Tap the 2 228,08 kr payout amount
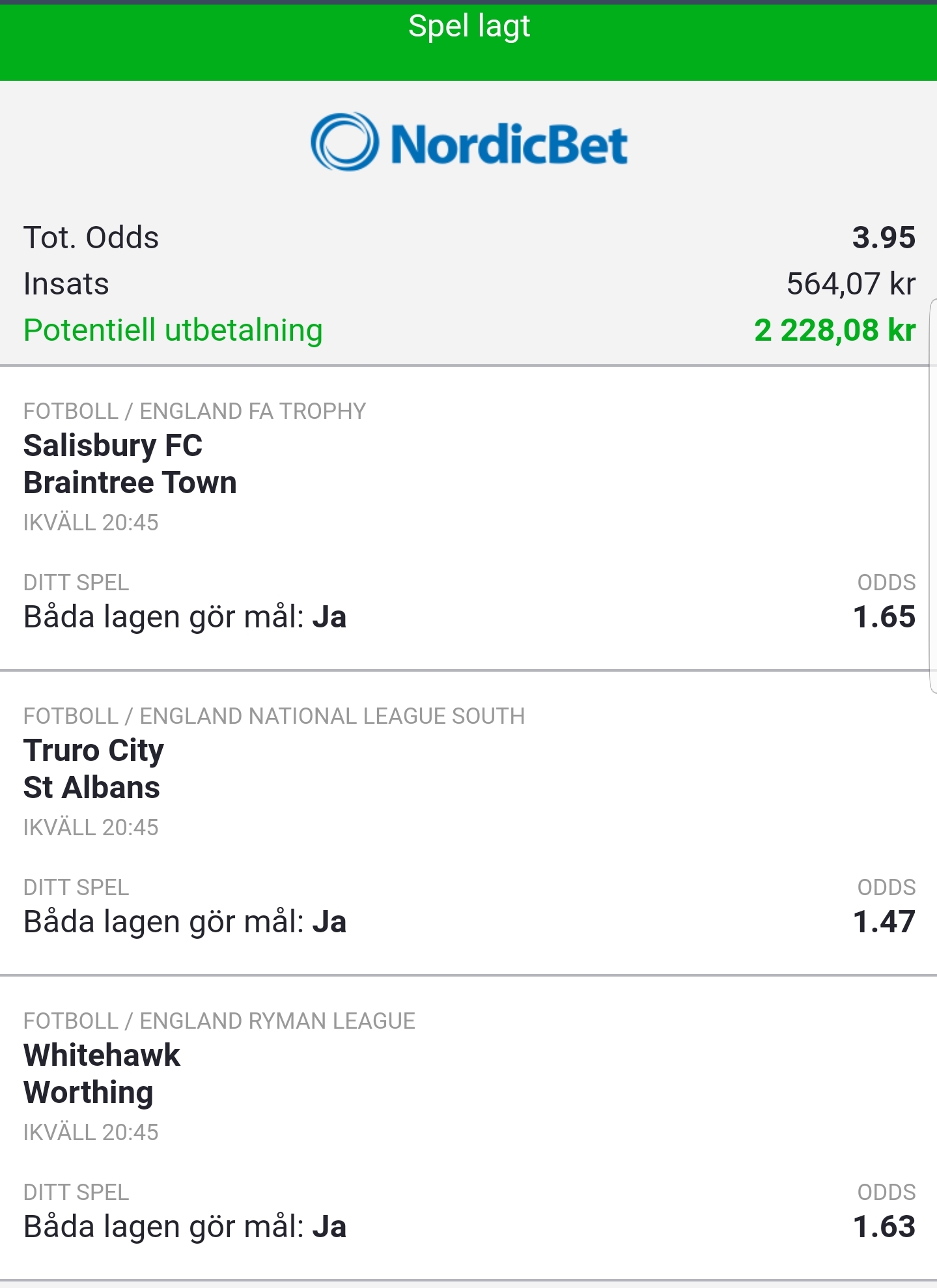The height and width of the screenshot is (1288, 937). point(835,330)
